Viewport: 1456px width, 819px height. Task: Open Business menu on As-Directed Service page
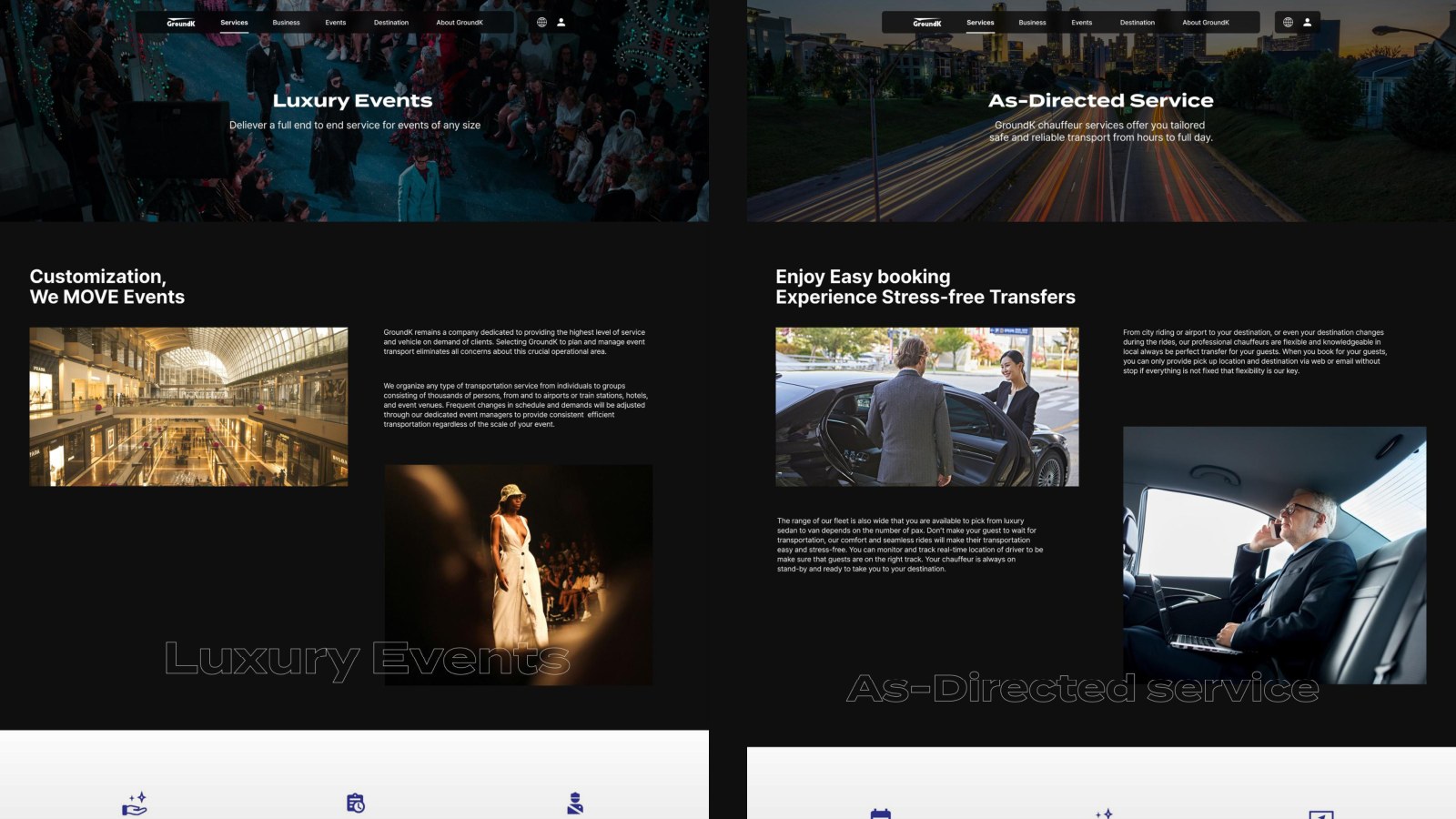coord(1033,23)
